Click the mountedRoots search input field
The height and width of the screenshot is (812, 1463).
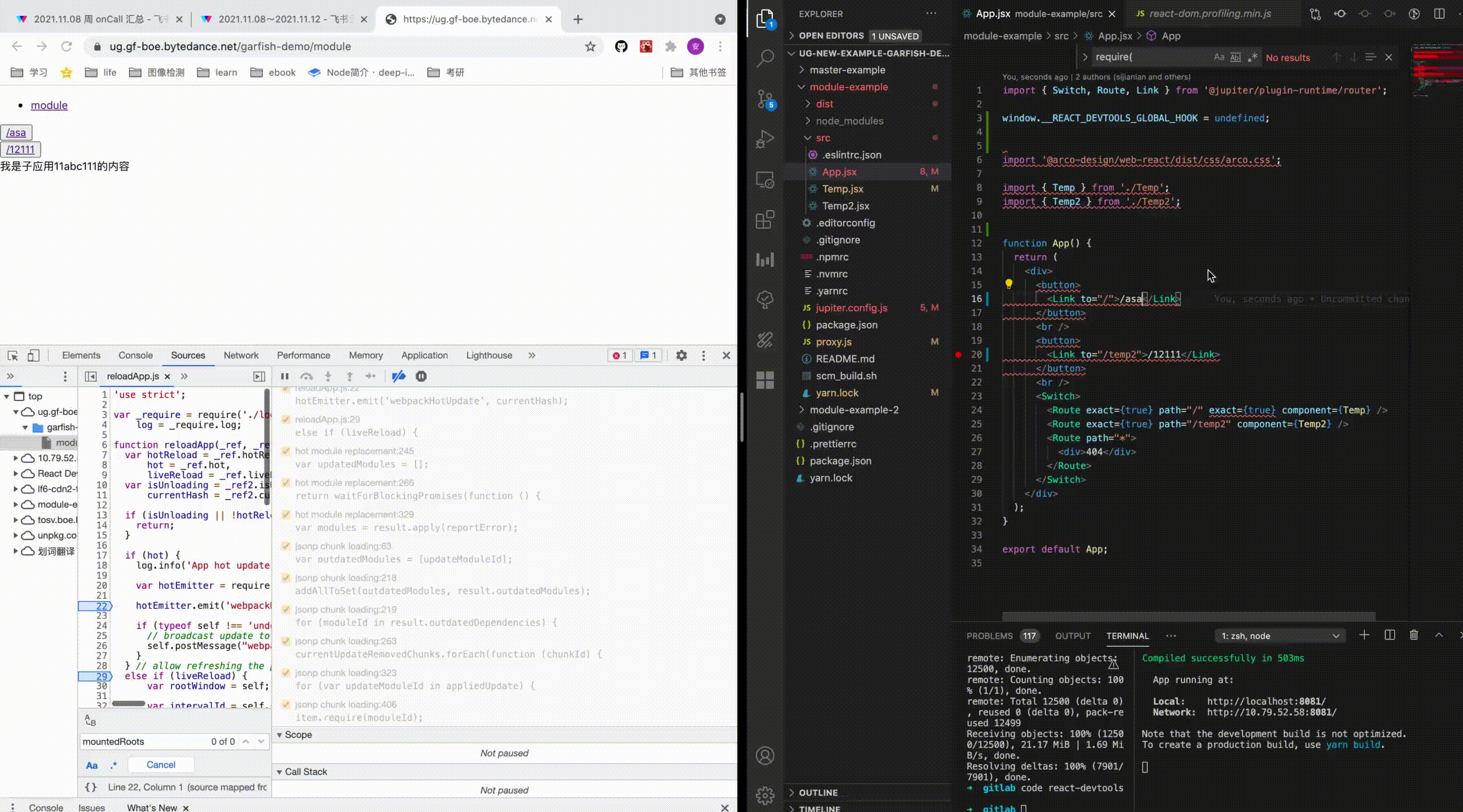coord(142,742)
